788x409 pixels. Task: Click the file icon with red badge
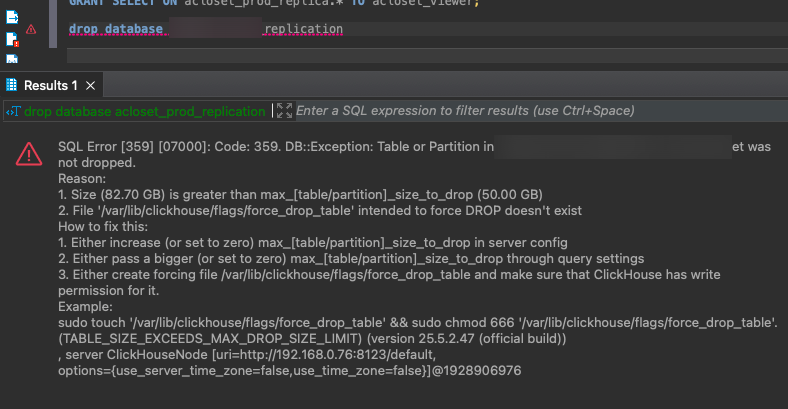click(12, 39)
